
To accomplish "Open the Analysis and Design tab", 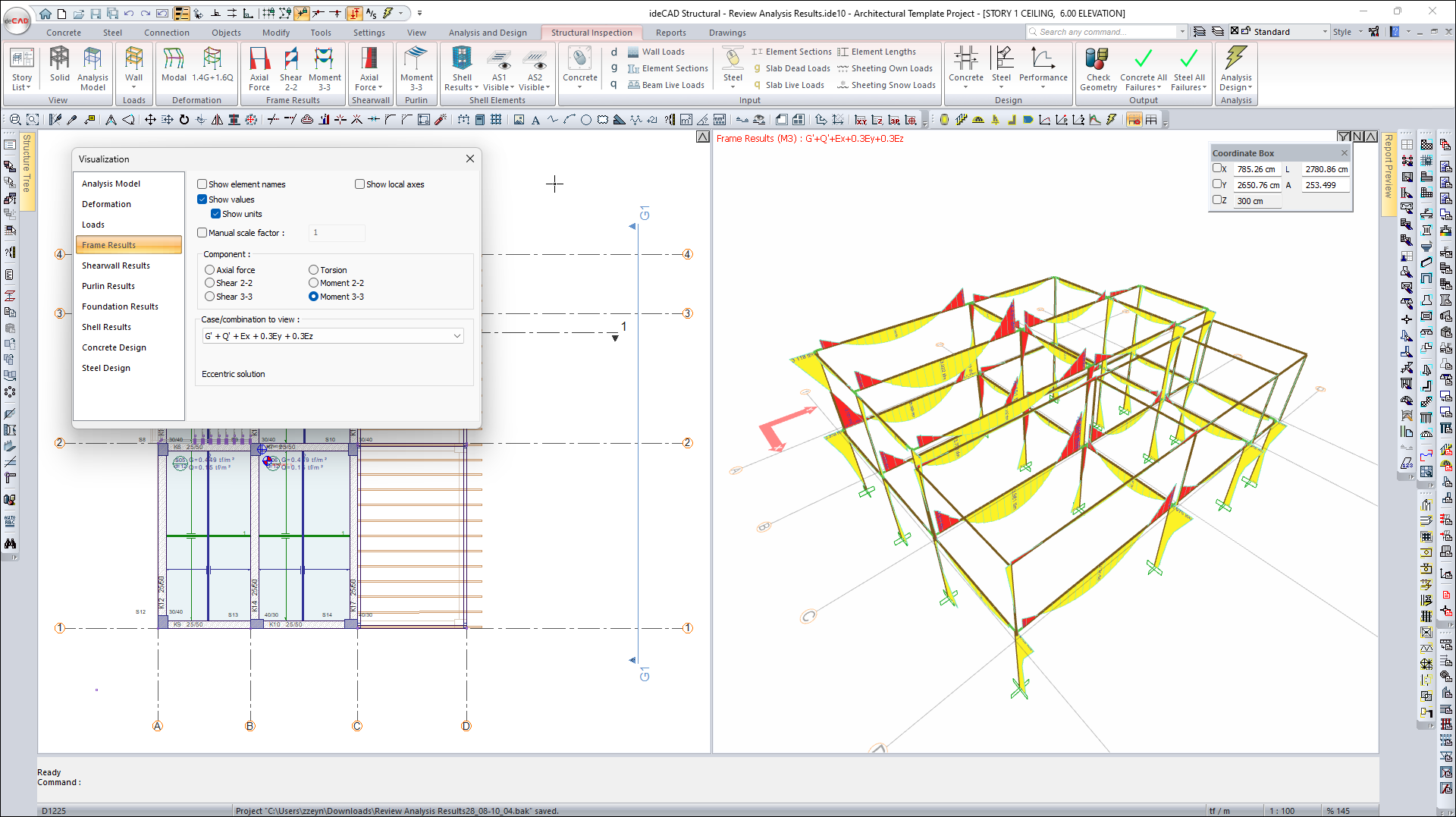I will [488, 33].
